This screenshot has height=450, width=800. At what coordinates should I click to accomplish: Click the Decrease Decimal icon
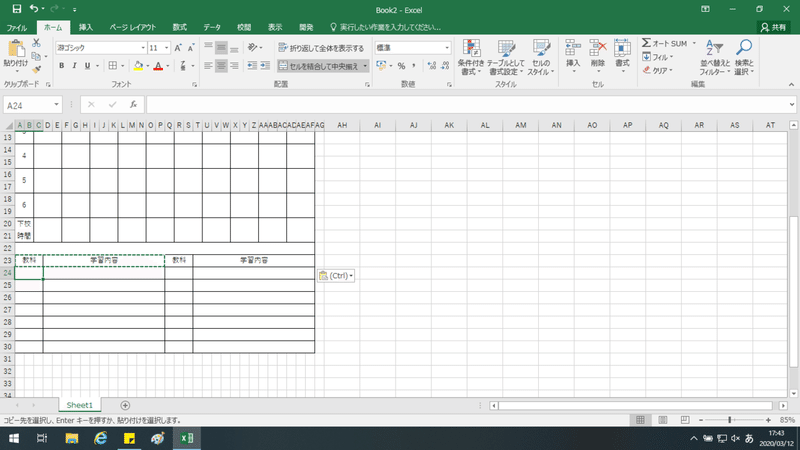(445, 66)
